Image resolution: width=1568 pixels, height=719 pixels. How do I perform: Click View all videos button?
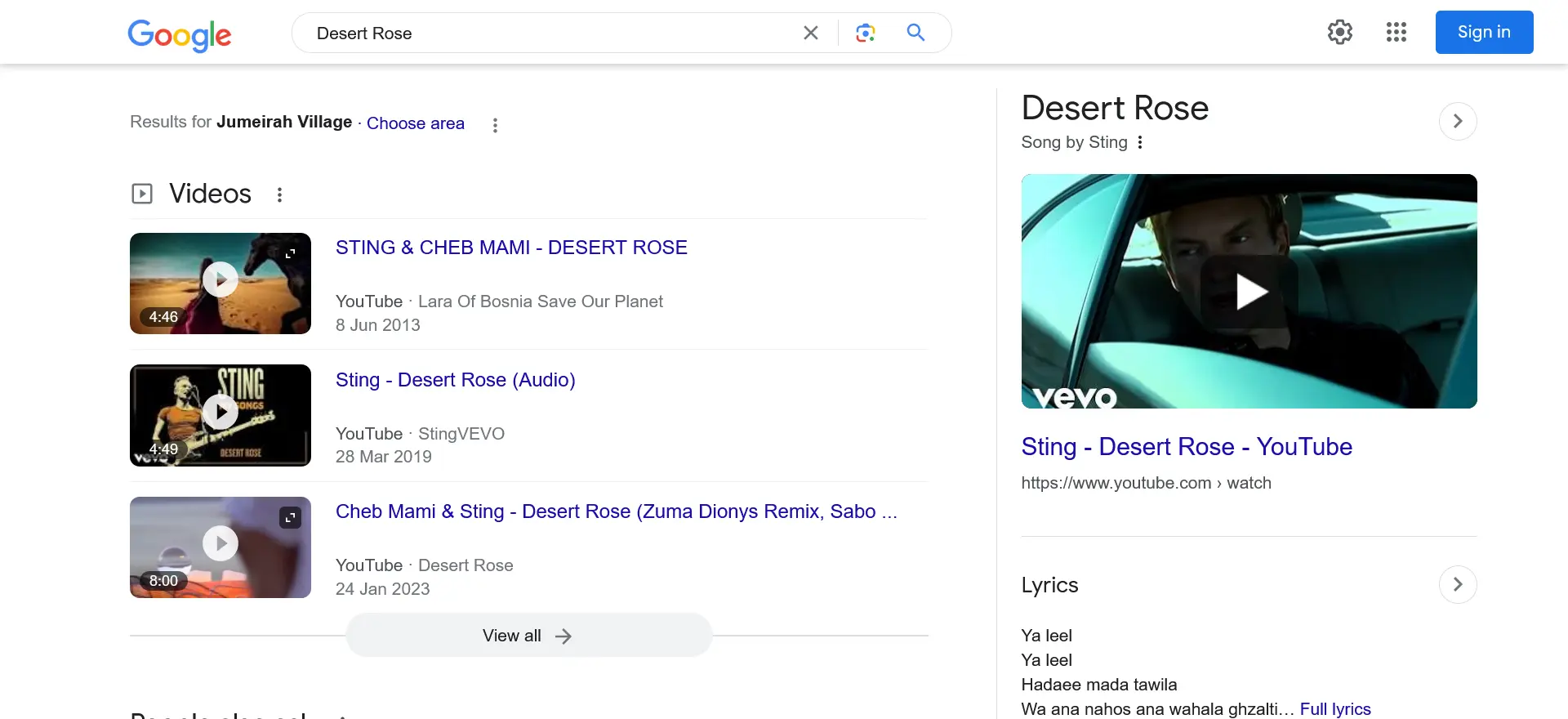click(x=528, y=636)
